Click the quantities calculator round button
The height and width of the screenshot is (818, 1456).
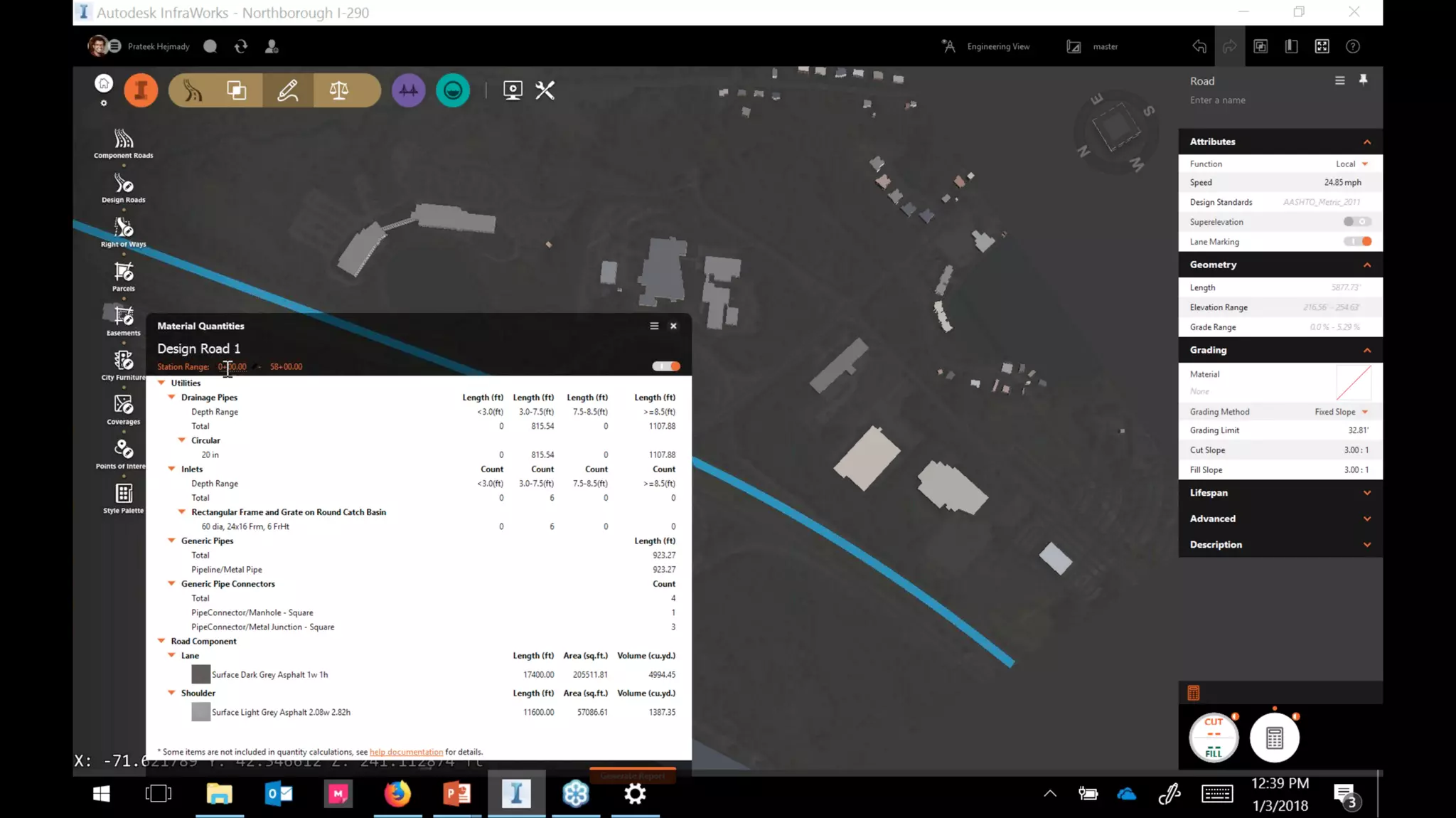pyautogui.click(x=1275, y=738)
